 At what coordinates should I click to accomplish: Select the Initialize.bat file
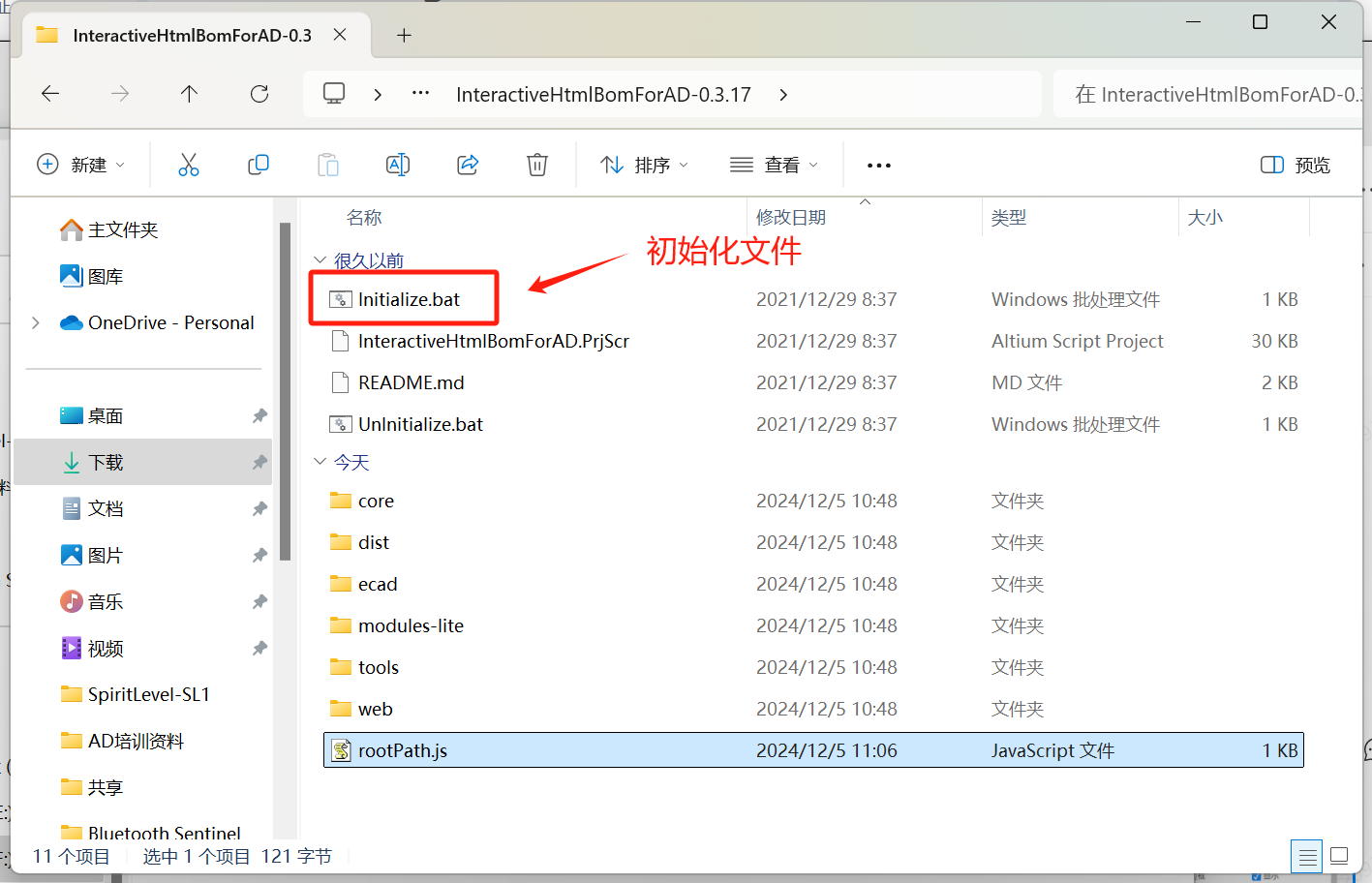click(x=409, y=299)
